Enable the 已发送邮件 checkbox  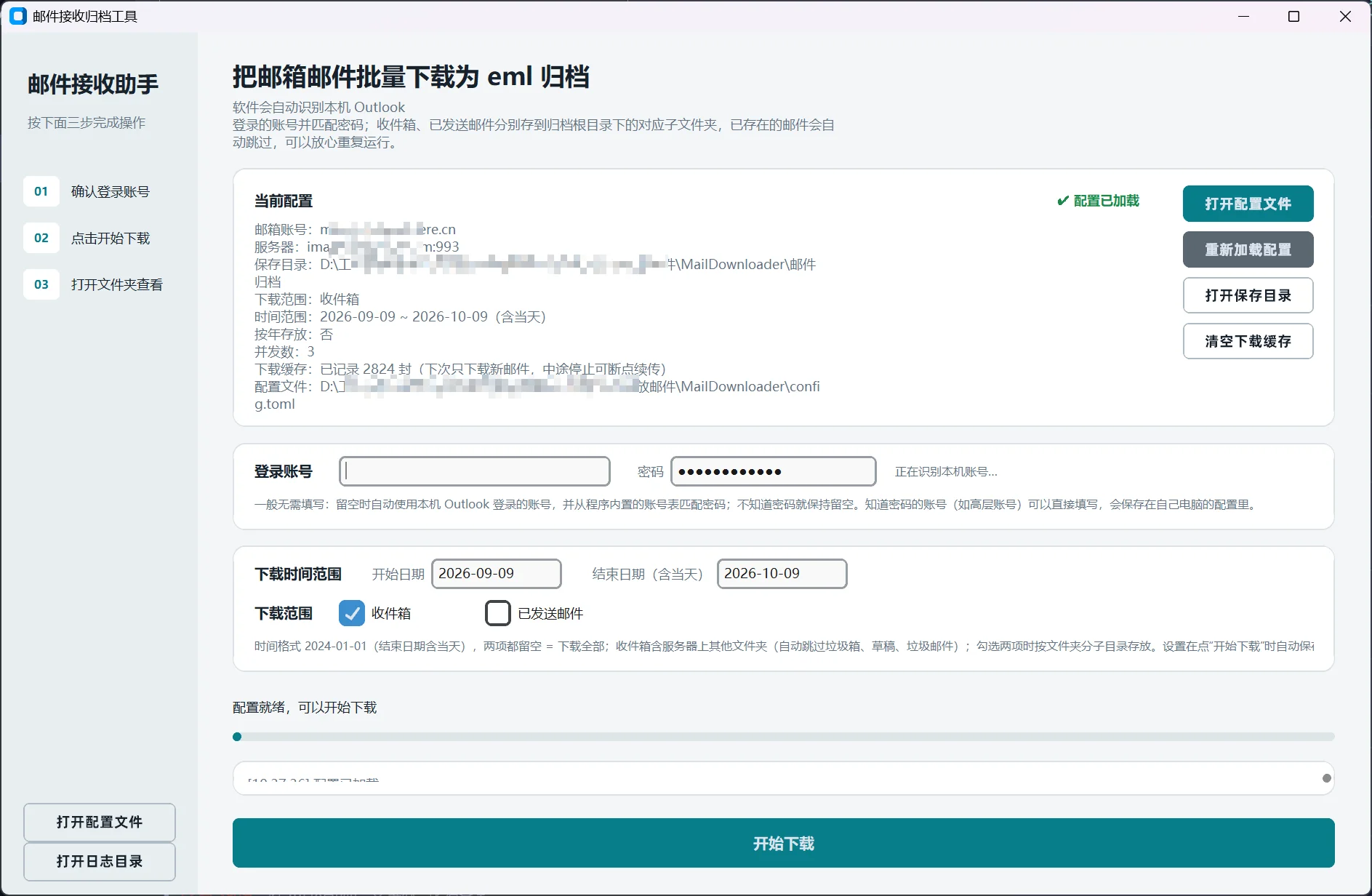[498, 613]
